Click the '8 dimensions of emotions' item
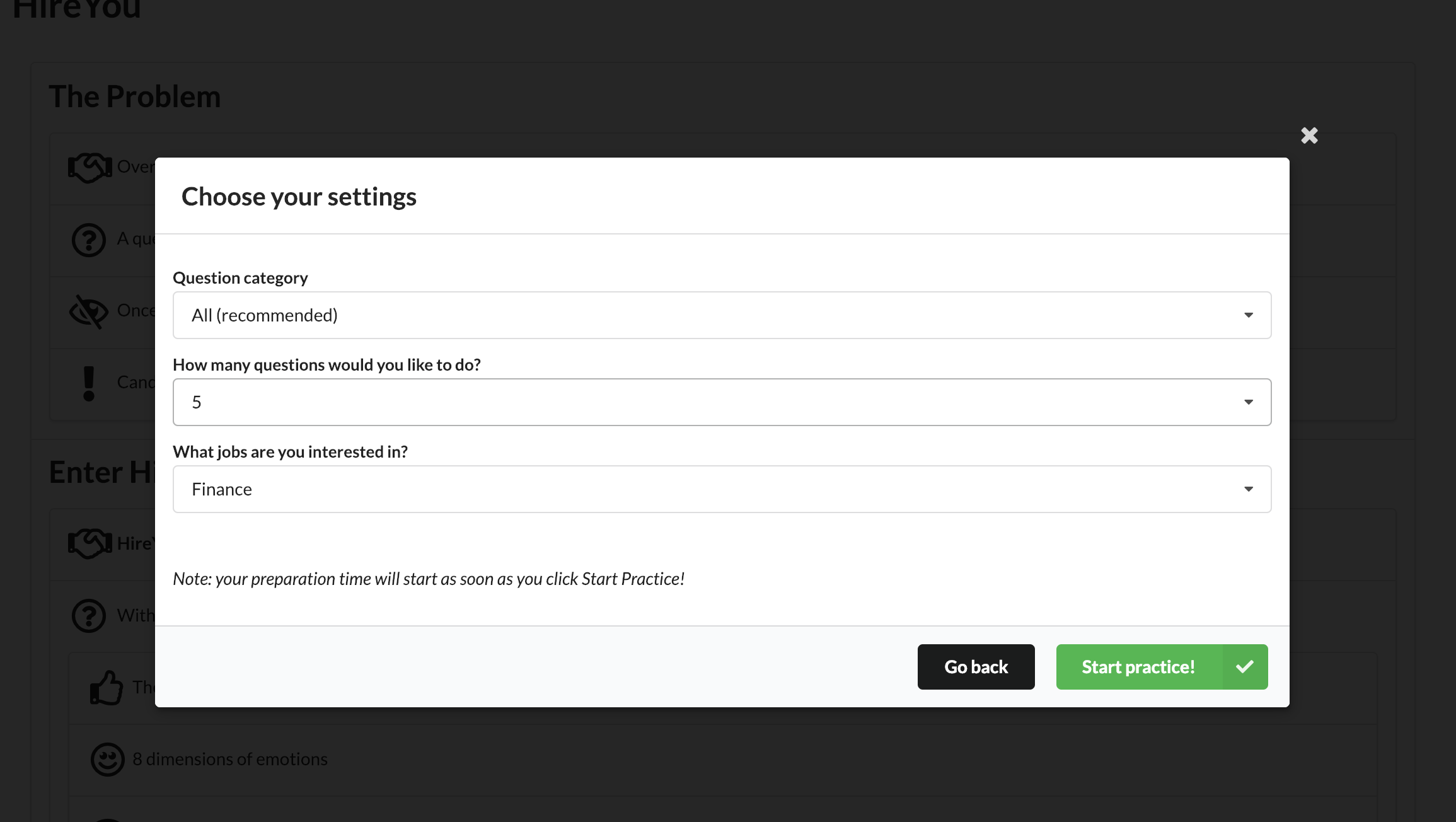 (x=230, y=759)
